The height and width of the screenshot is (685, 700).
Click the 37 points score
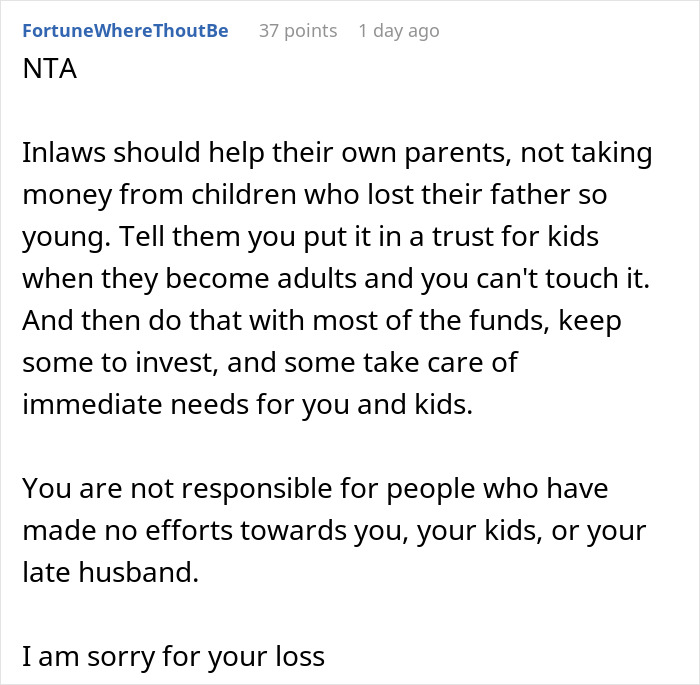(x=298, y=31)
